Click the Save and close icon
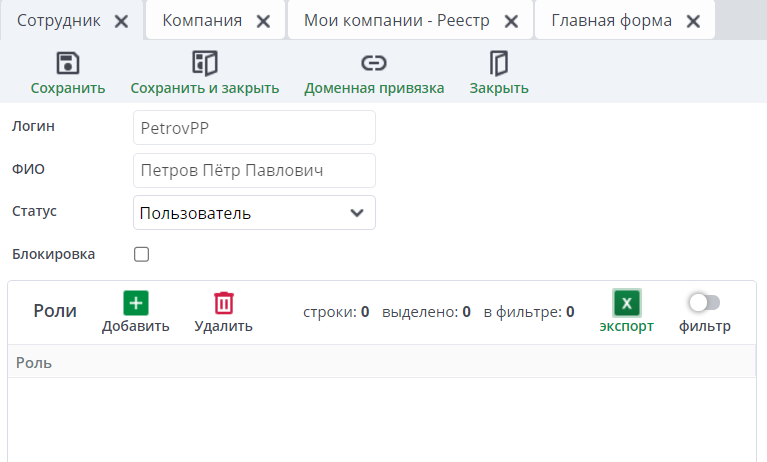Viewport: 767px width, 462px height. coord(204,64)
